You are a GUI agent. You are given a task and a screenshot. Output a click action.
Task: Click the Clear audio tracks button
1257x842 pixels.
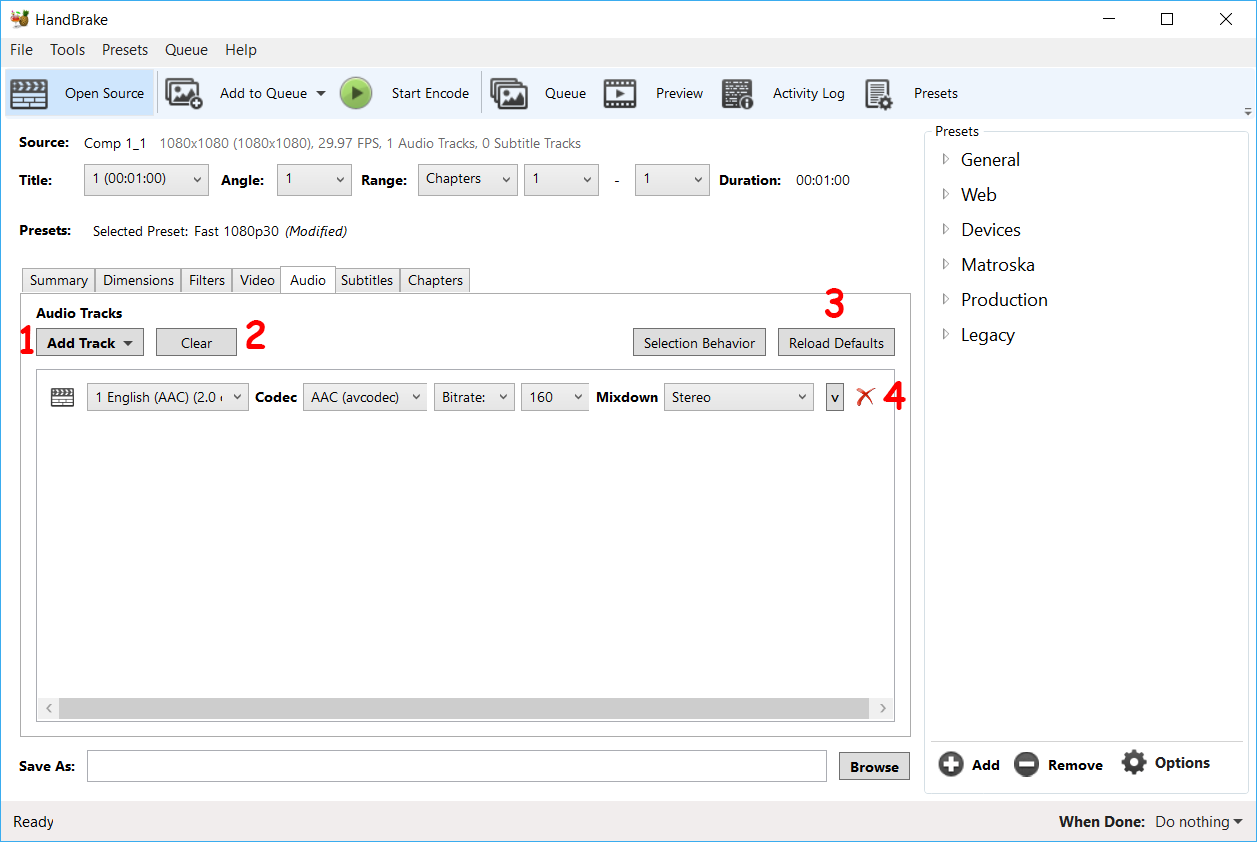pyautogui.click(x=197, y=343)
